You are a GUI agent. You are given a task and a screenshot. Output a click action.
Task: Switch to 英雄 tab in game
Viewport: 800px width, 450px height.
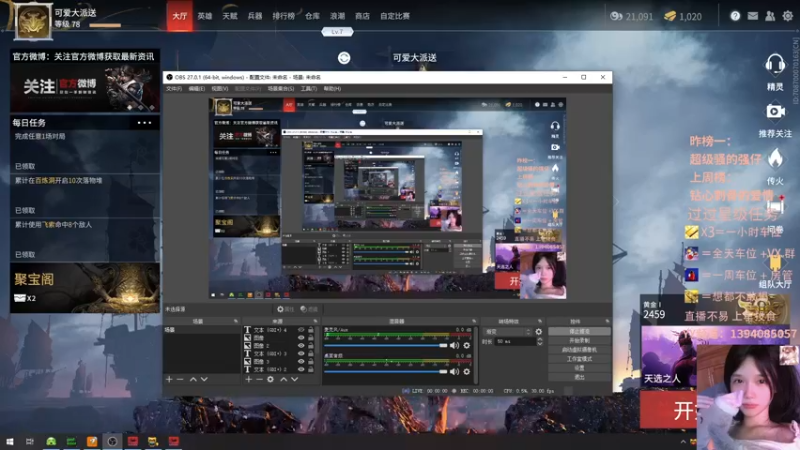pyautogui.click(x=205, y=16)
